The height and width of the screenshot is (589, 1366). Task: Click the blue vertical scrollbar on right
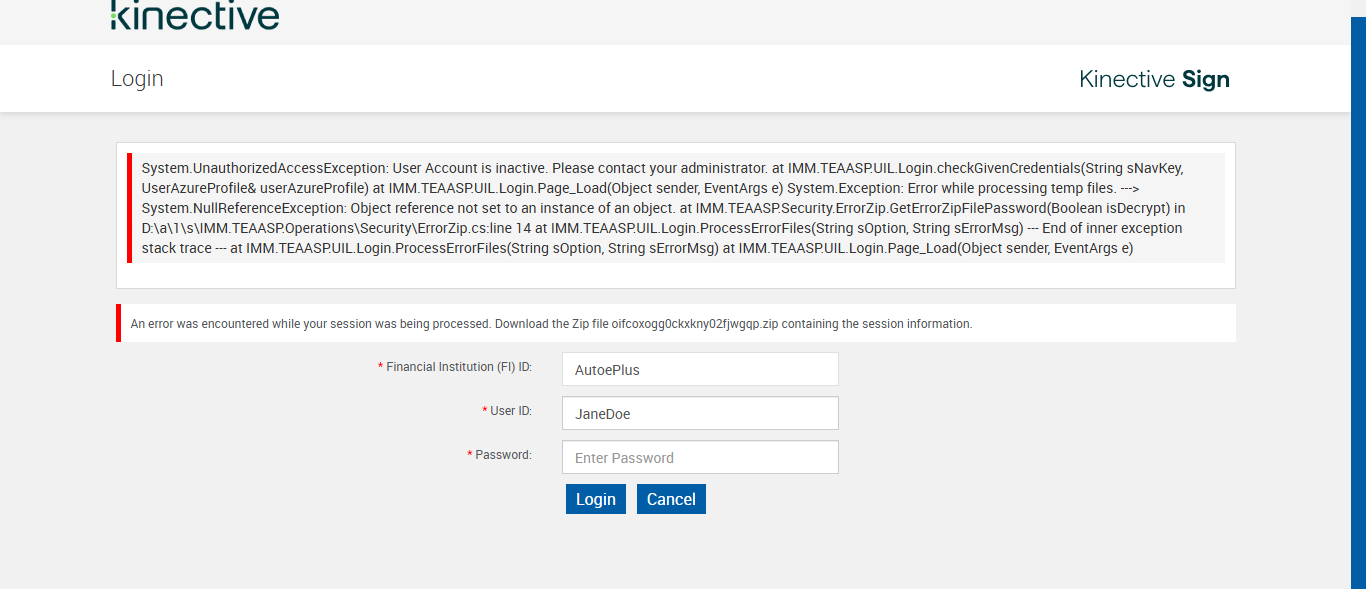(x=1358, y=300)
